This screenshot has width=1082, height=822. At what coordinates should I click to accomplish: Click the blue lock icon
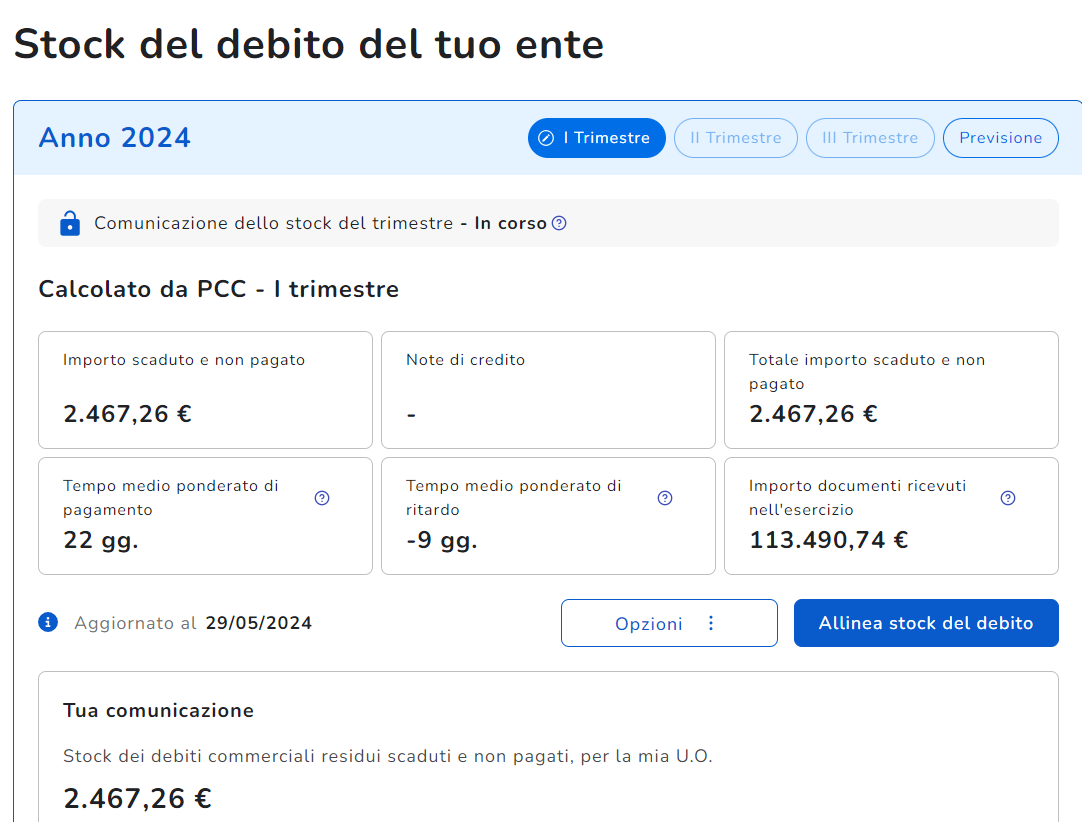point(69,223)
